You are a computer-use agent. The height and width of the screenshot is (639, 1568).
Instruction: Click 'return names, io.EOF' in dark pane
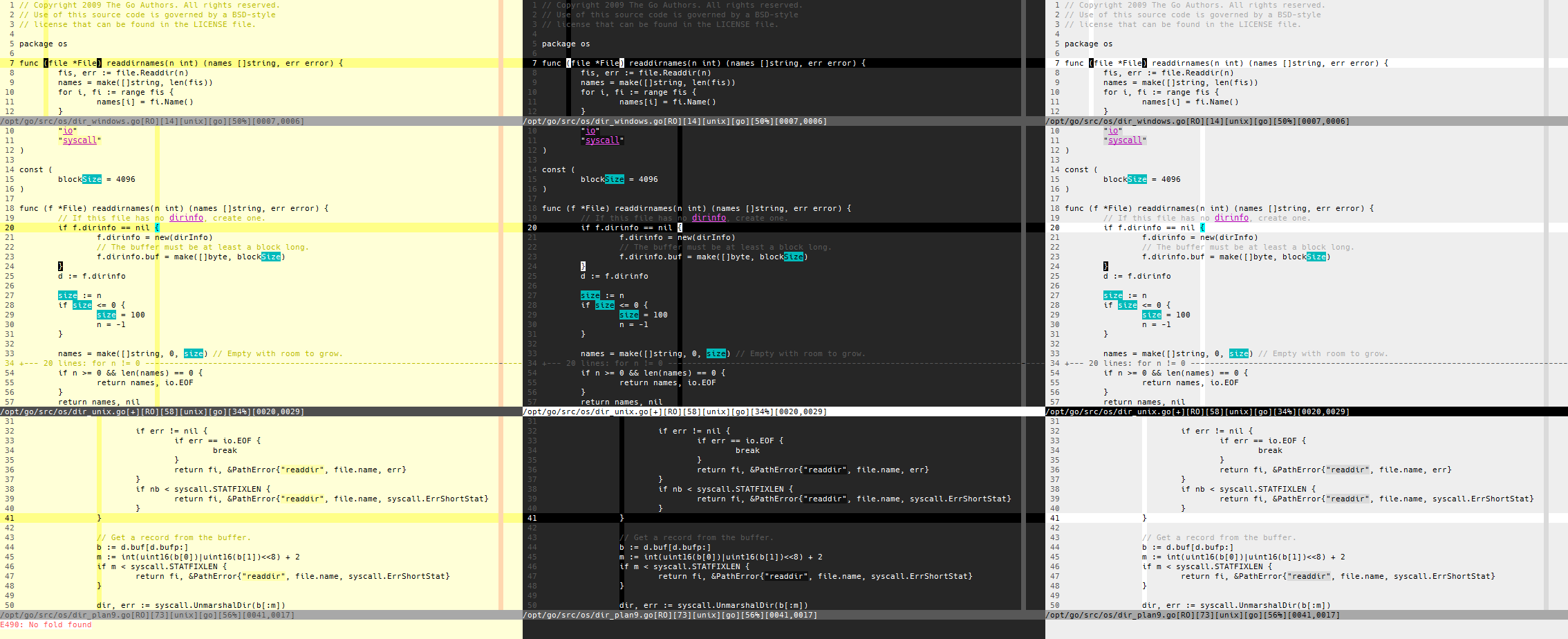click(668, 382)
